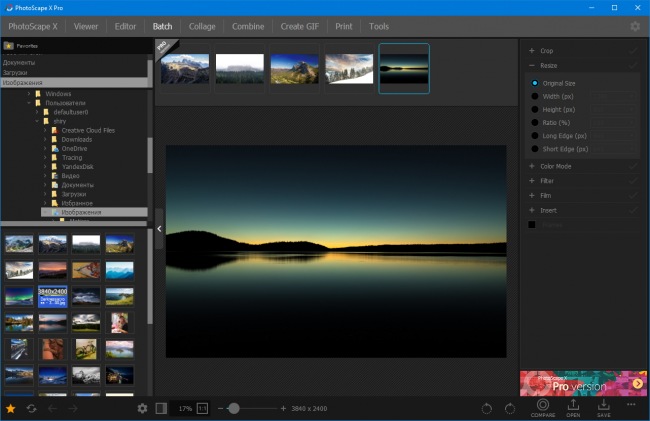
Task: Expand the Filter section
Action: tap(532, 181)
